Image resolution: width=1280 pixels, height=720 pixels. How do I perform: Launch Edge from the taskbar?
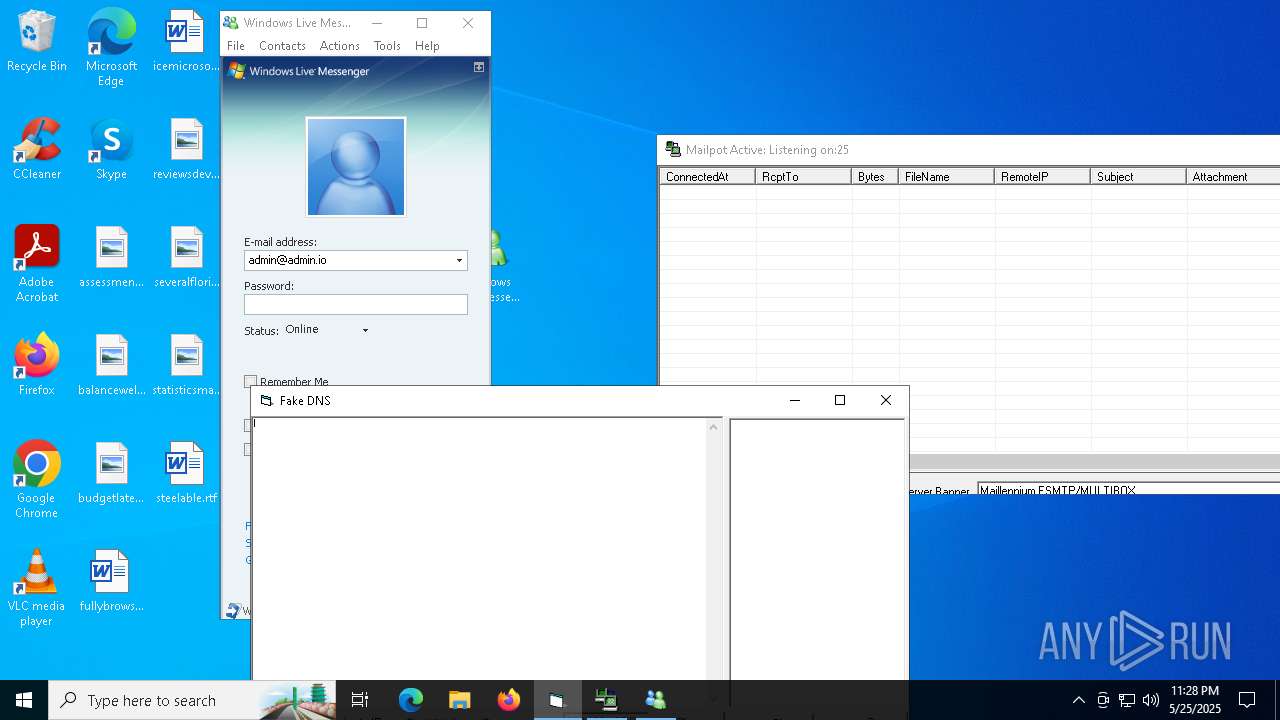coord(411,700)
